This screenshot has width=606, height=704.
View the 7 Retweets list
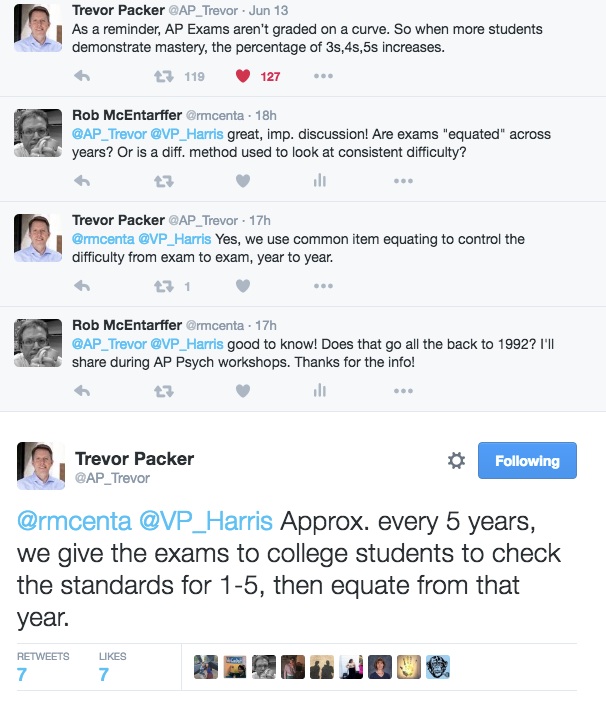[43, 668]
